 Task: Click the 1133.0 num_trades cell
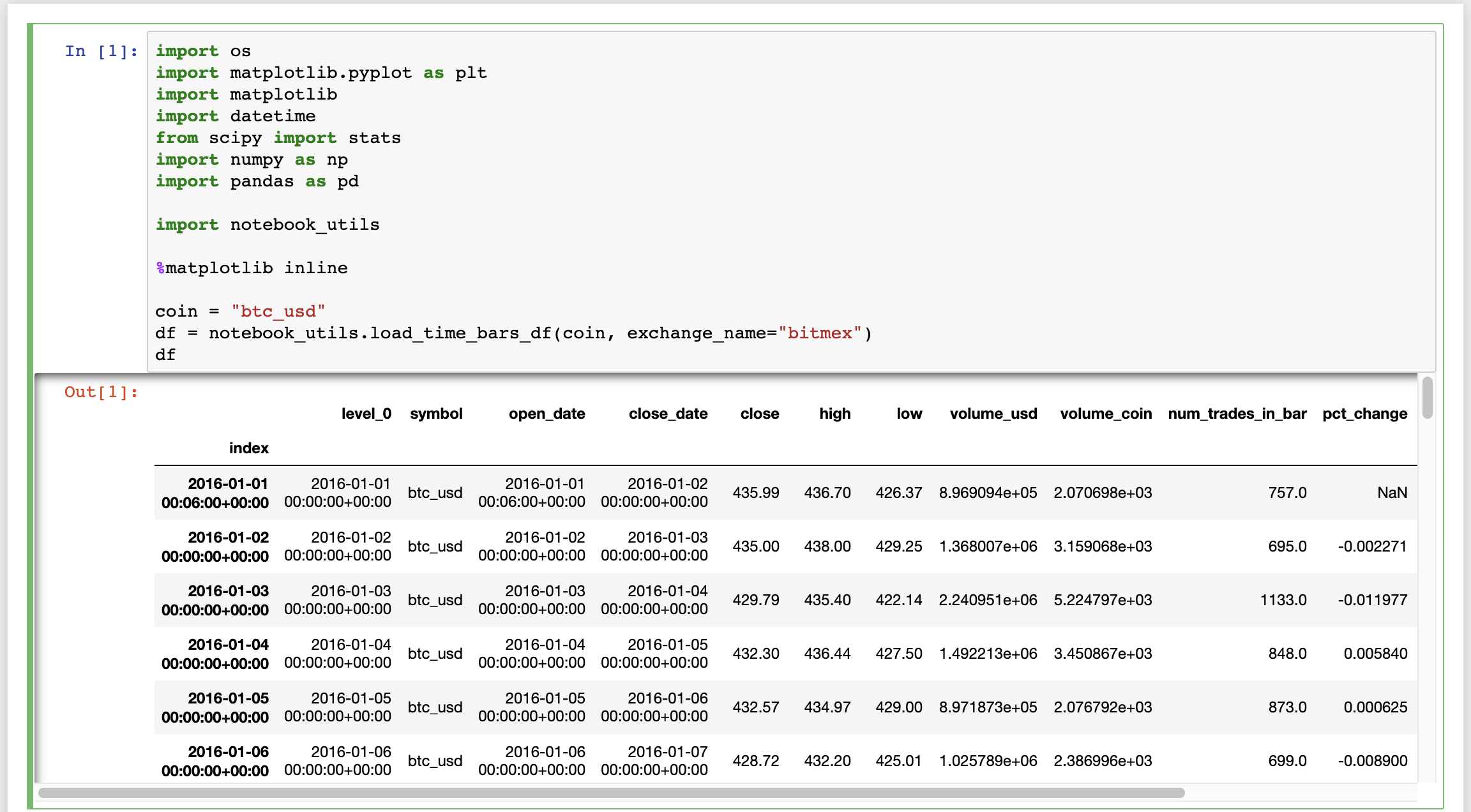(1283, 600)
